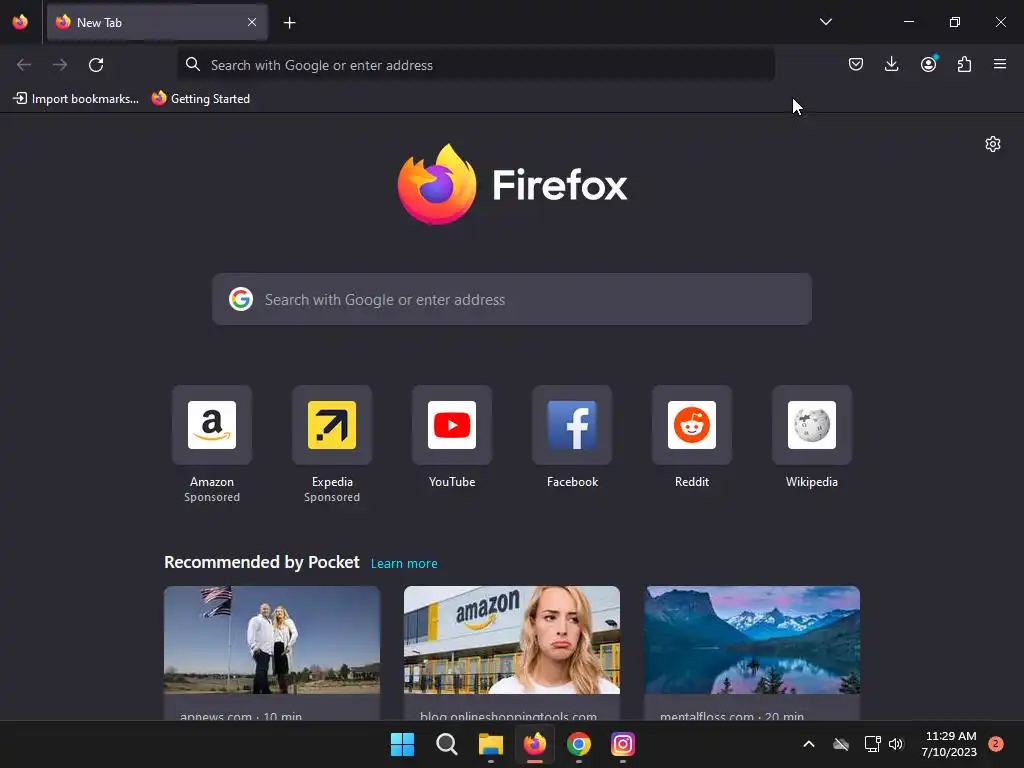This screenshot has height=768, width=1024.
Task: Click Import bookmarks in bookmarks toolbar
Action: point(76,99)
